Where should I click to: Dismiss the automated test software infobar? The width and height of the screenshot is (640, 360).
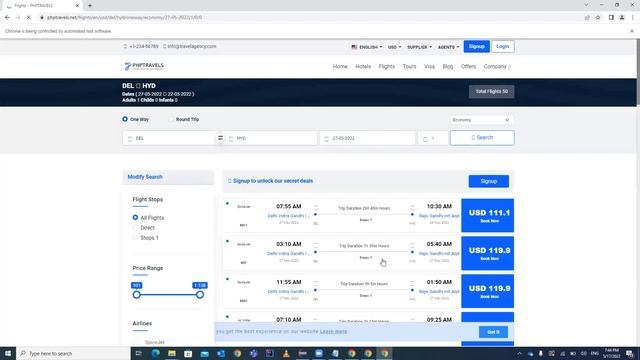point(632,31)
